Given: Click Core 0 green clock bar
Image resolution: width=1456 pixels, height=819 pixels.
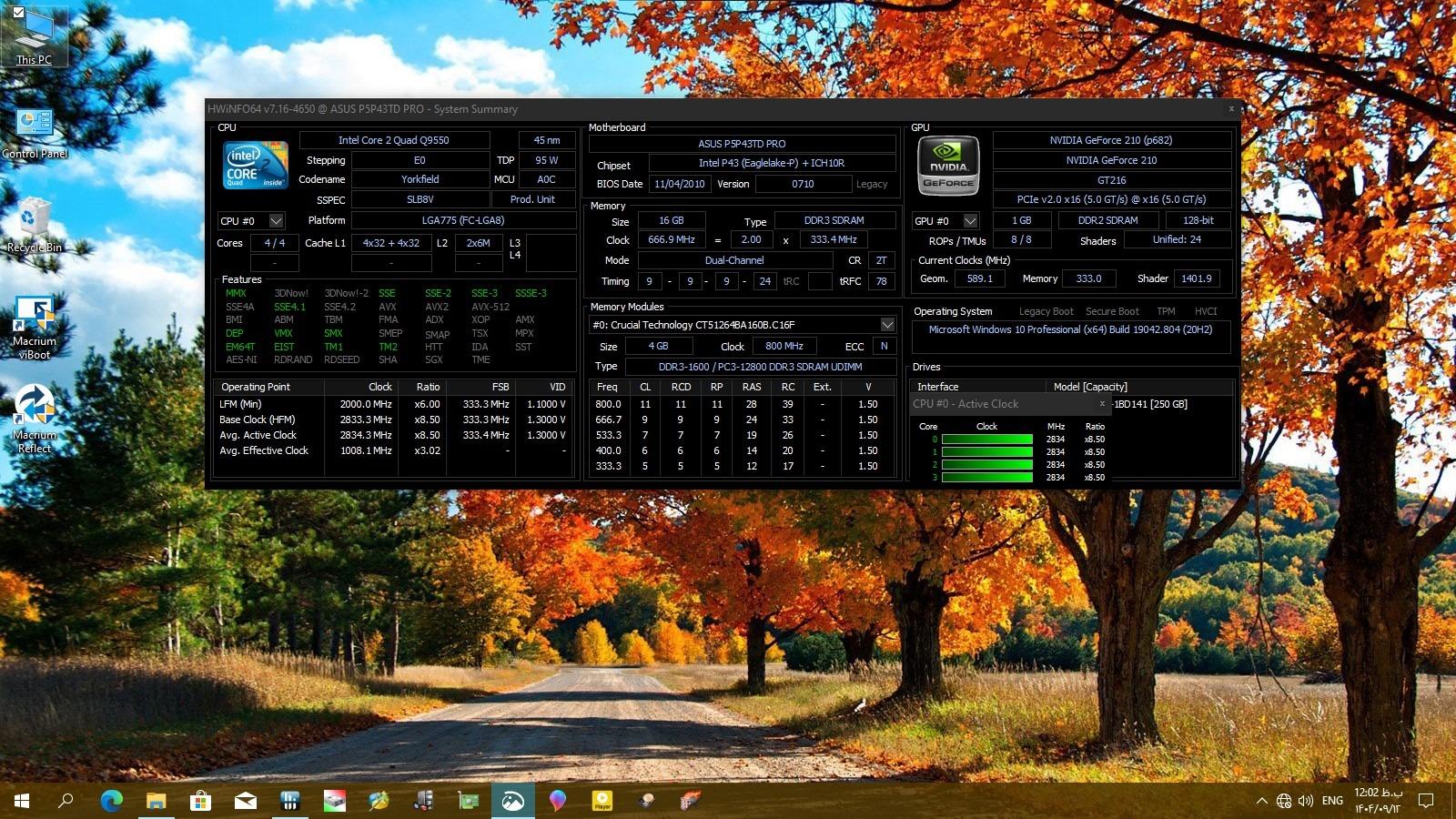Looking at the screenshot, I should tap(987, 440).
